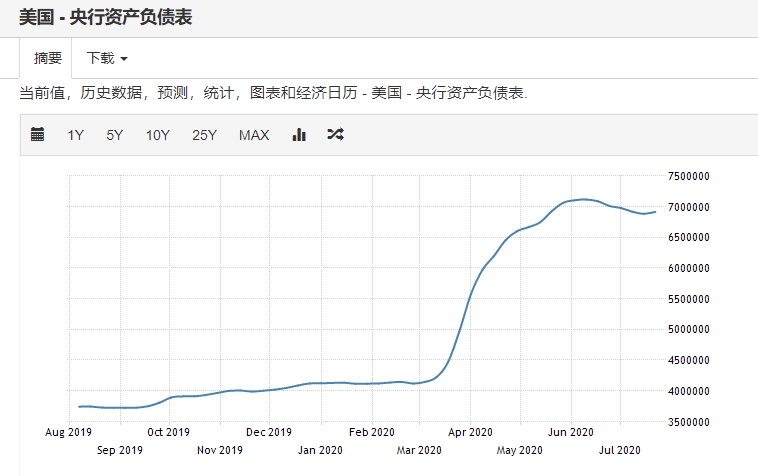Click the compare shuffle arrows icon
758x476 pixels.
[x=335, y=135]
